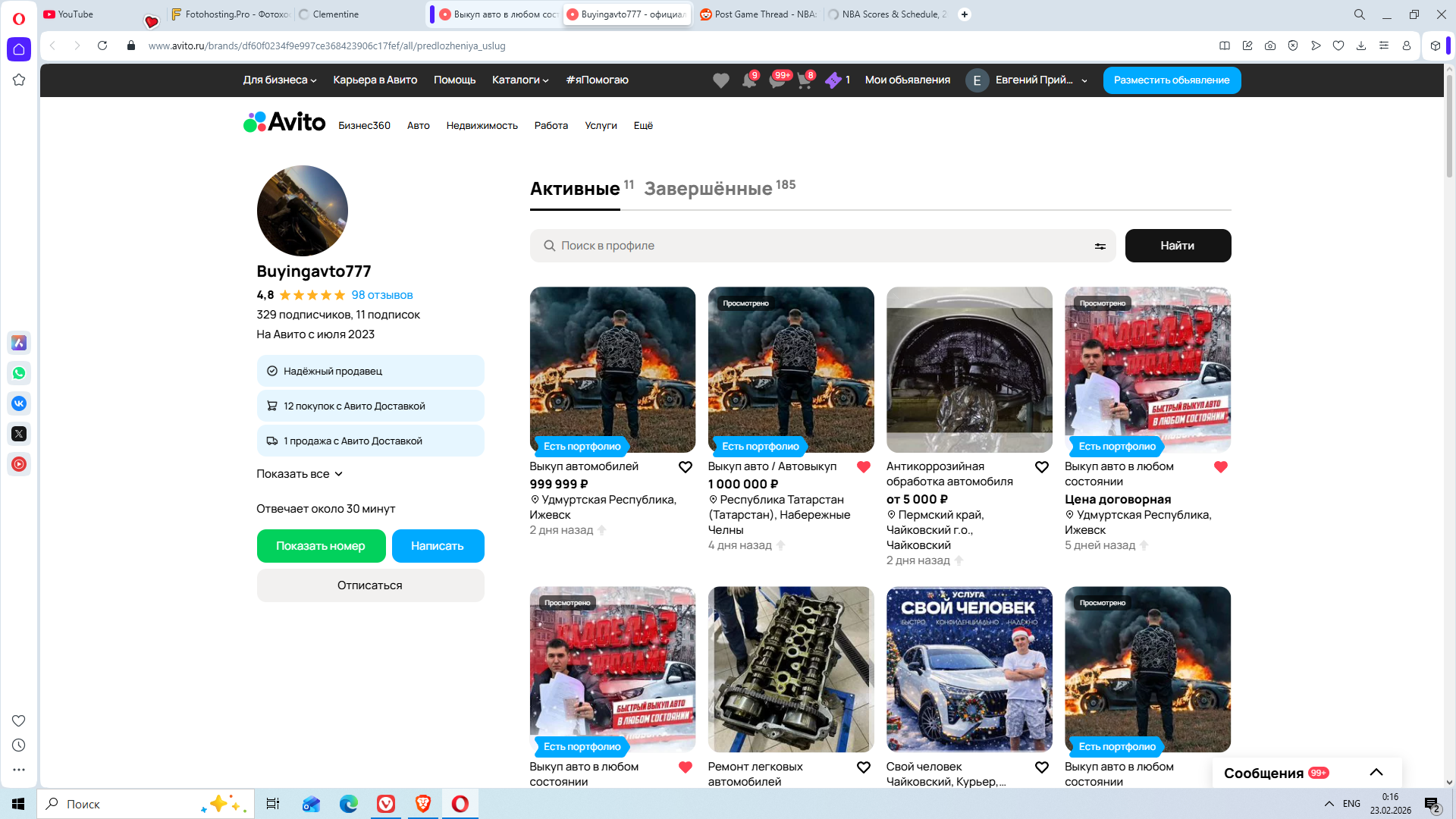Open Каталоги dropdown menu

(x=519, y=80)
